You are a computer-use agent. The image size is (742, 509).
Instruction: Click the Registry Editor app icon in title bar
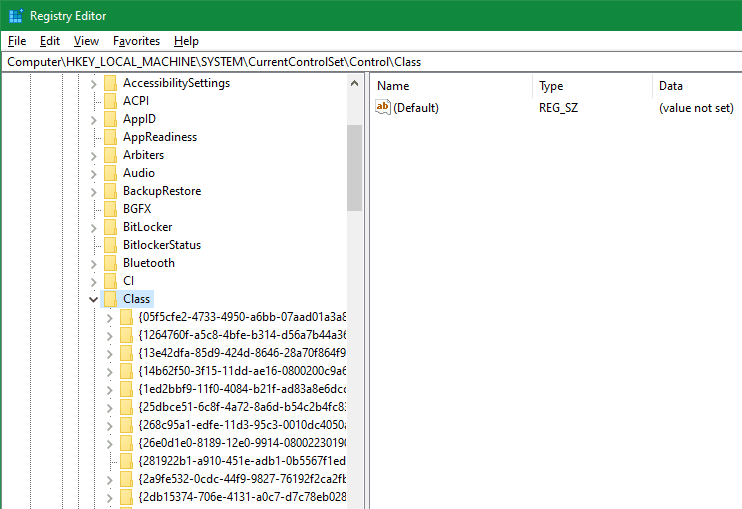pyautogui.click(x=16, y=16)
